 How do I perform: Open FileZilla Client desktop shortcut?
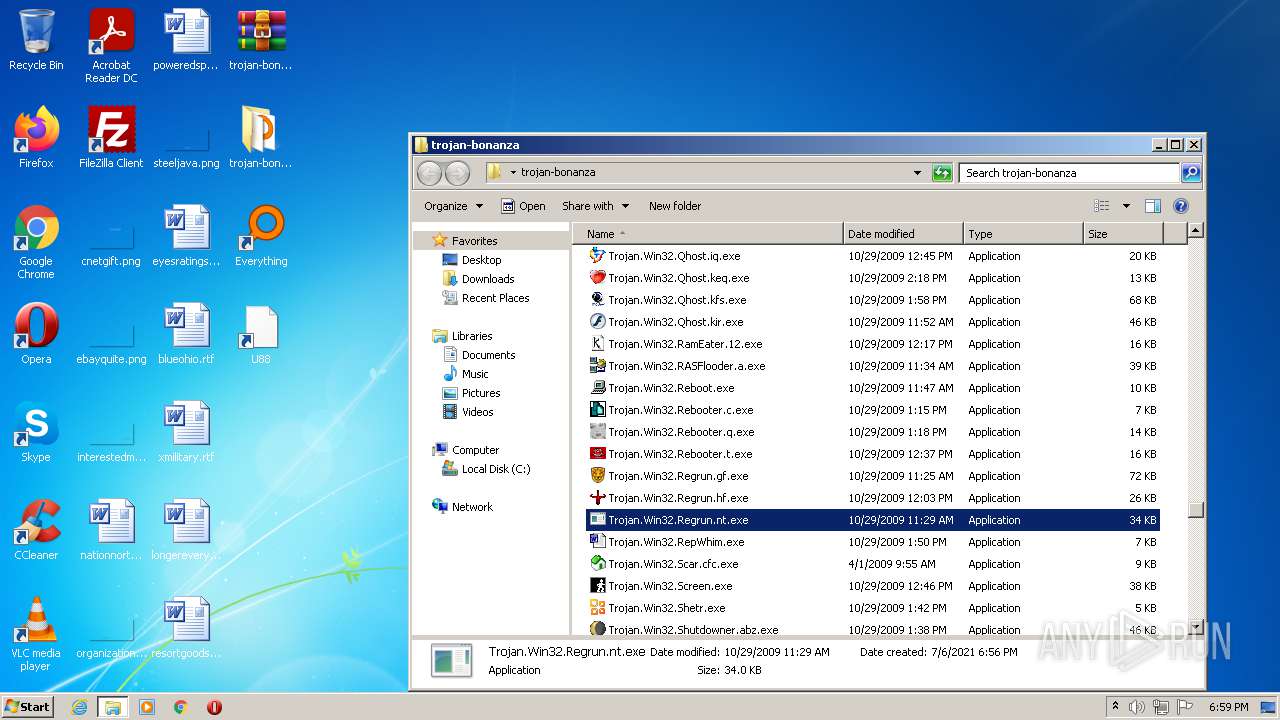[111, 138]
